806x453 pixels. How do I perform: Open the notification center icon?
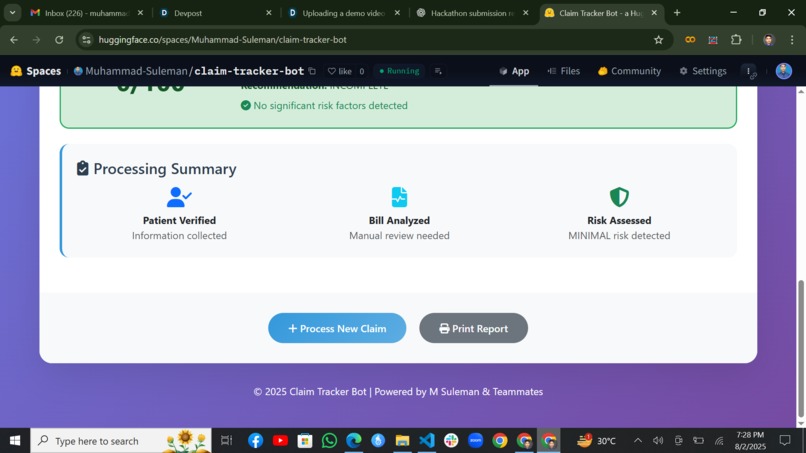(x=784, y=441)
